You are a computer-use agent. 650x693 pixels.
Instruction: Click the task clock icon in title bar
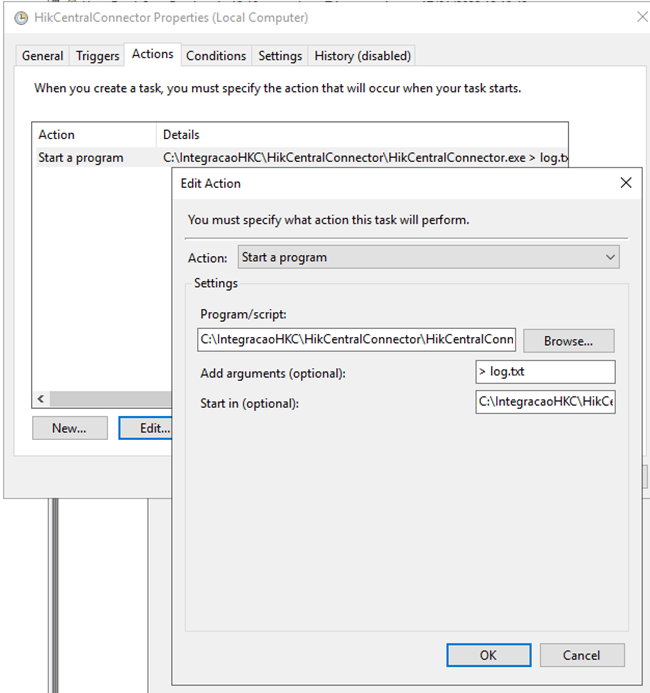pyautogui.click(x=21, y=18)
